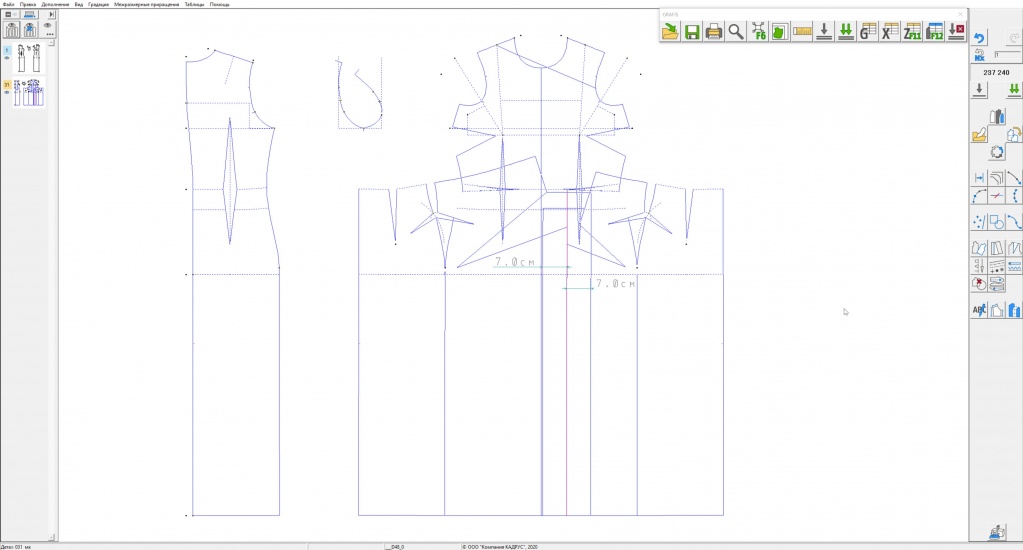Viewport: 1023px width, 550px height.
Task: Open the Таблицы menu
Action: tap(194, 4)
